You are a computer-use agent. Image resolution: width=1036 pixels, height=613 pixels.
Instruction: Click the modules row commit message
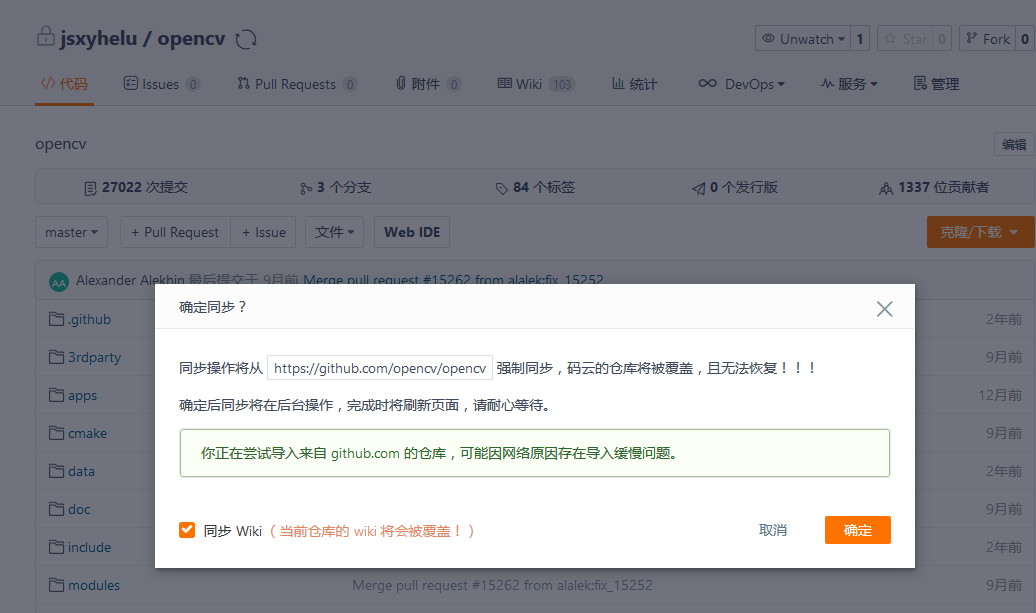click(x=502, y=585)
